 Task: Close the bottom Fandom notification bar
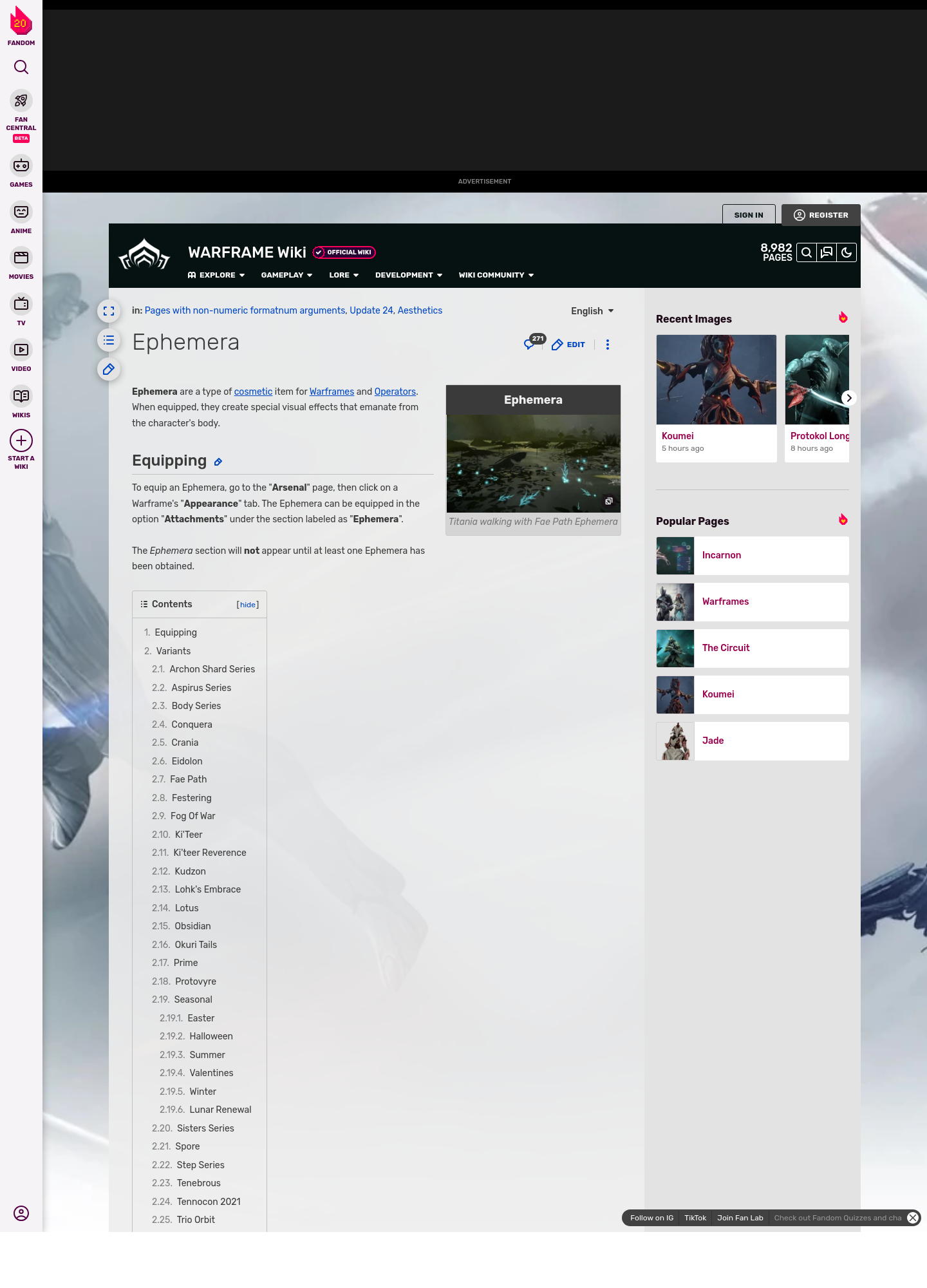pyautogui.click(x=913, y=1218)
